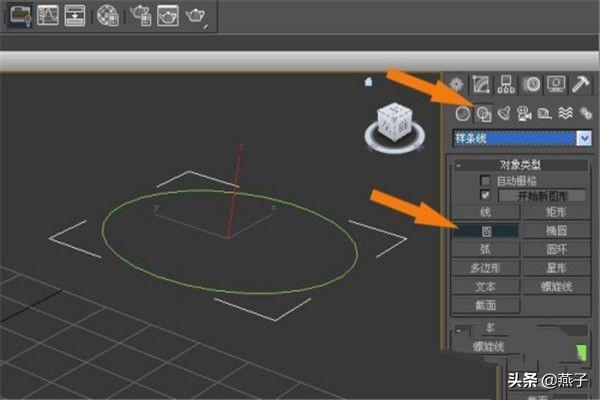Open Render Setup teapot icon
600x400 pixels.
coord(140,15)
